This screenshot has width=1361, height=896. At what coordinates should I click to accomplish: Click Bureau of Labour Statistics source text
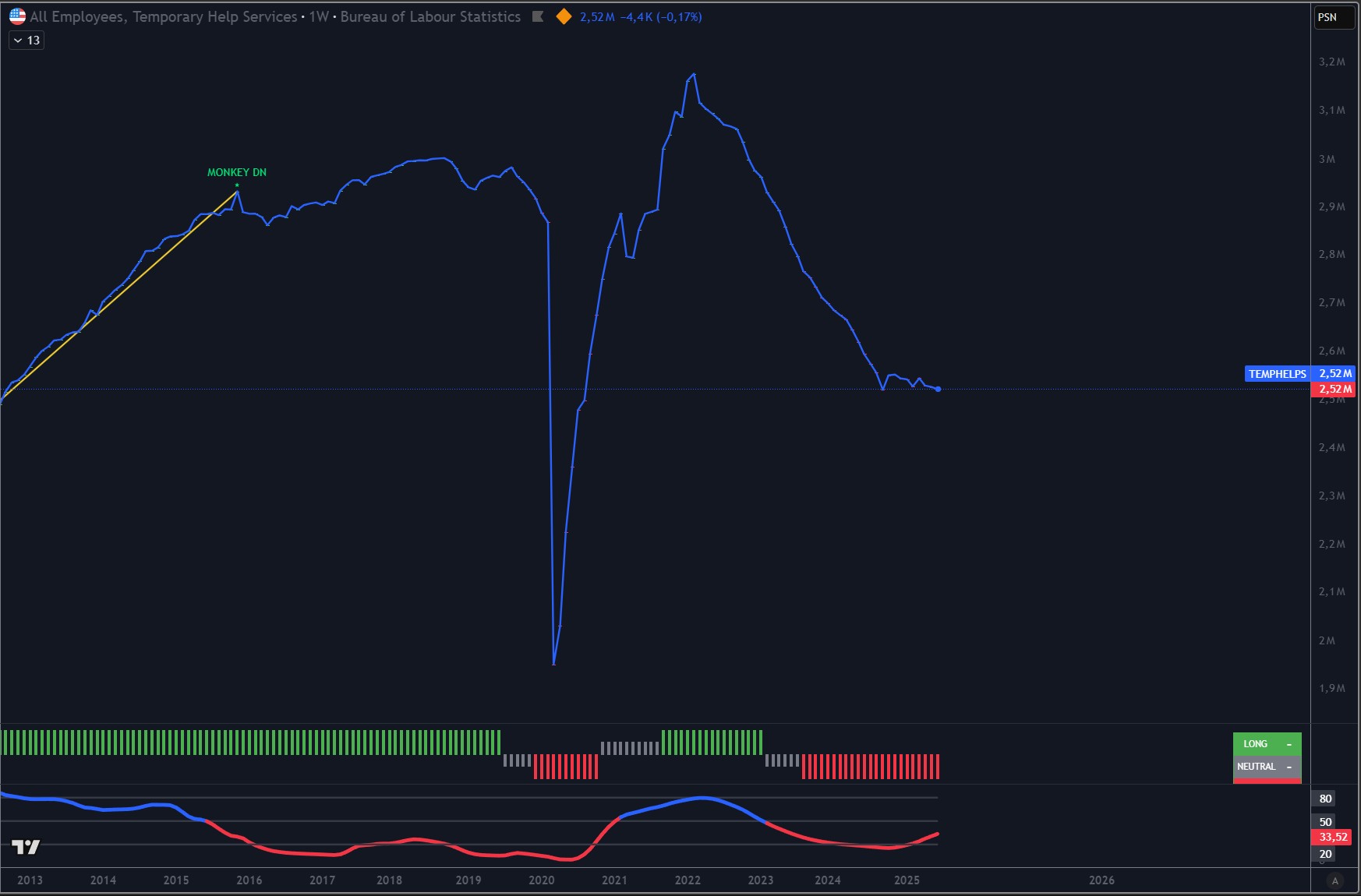tap(430, 16)
